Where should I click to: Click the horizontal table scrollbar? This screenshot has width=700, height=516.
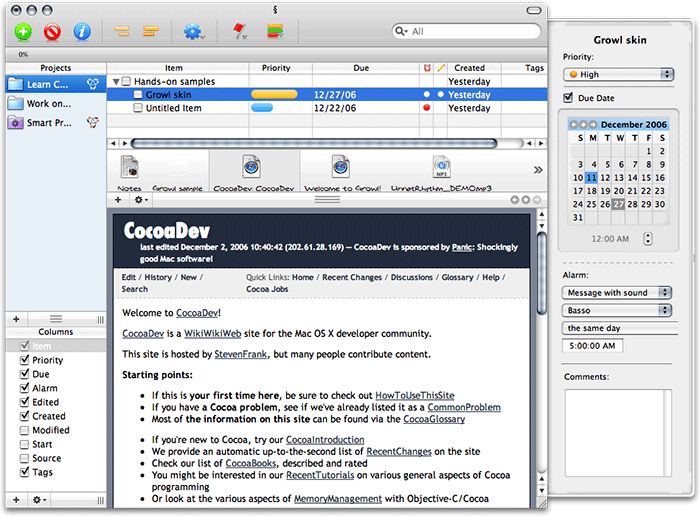coord(314,143)
